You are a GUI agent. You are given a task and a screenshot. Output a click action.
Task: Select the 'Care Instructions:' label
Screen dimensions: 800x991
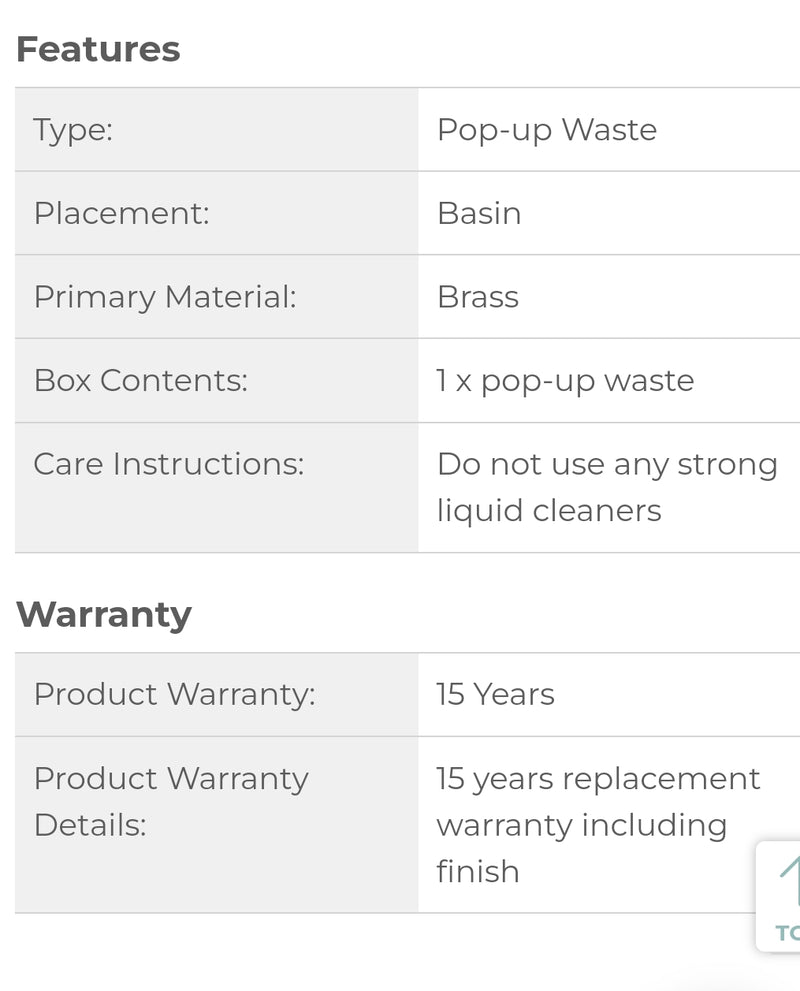(168, 464)
